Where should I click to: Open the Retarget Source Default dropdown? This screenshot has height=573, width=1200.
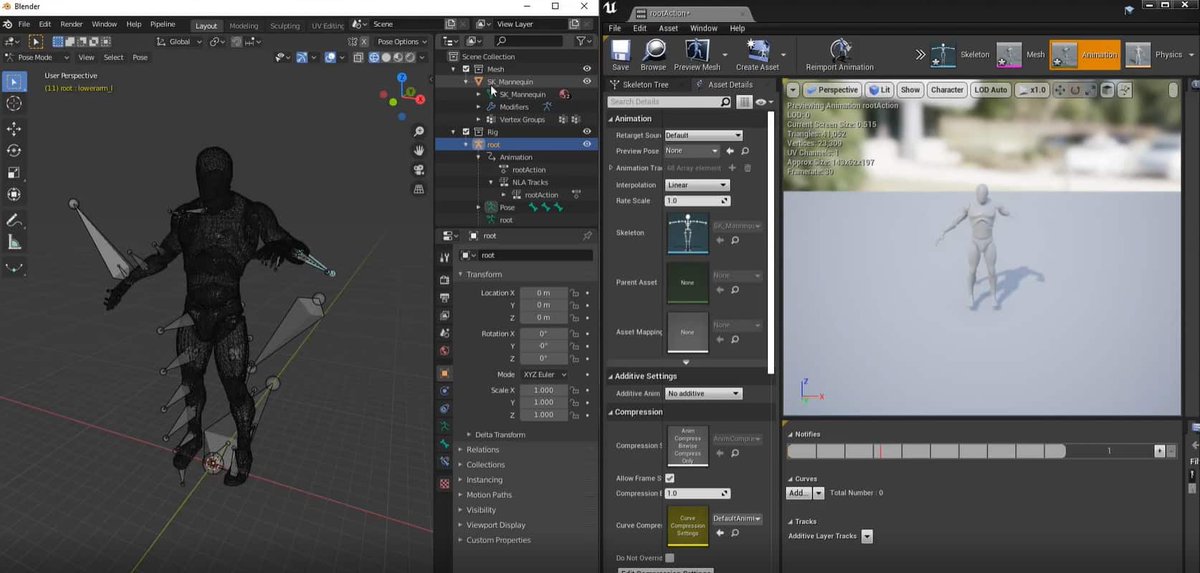[704, 135]
